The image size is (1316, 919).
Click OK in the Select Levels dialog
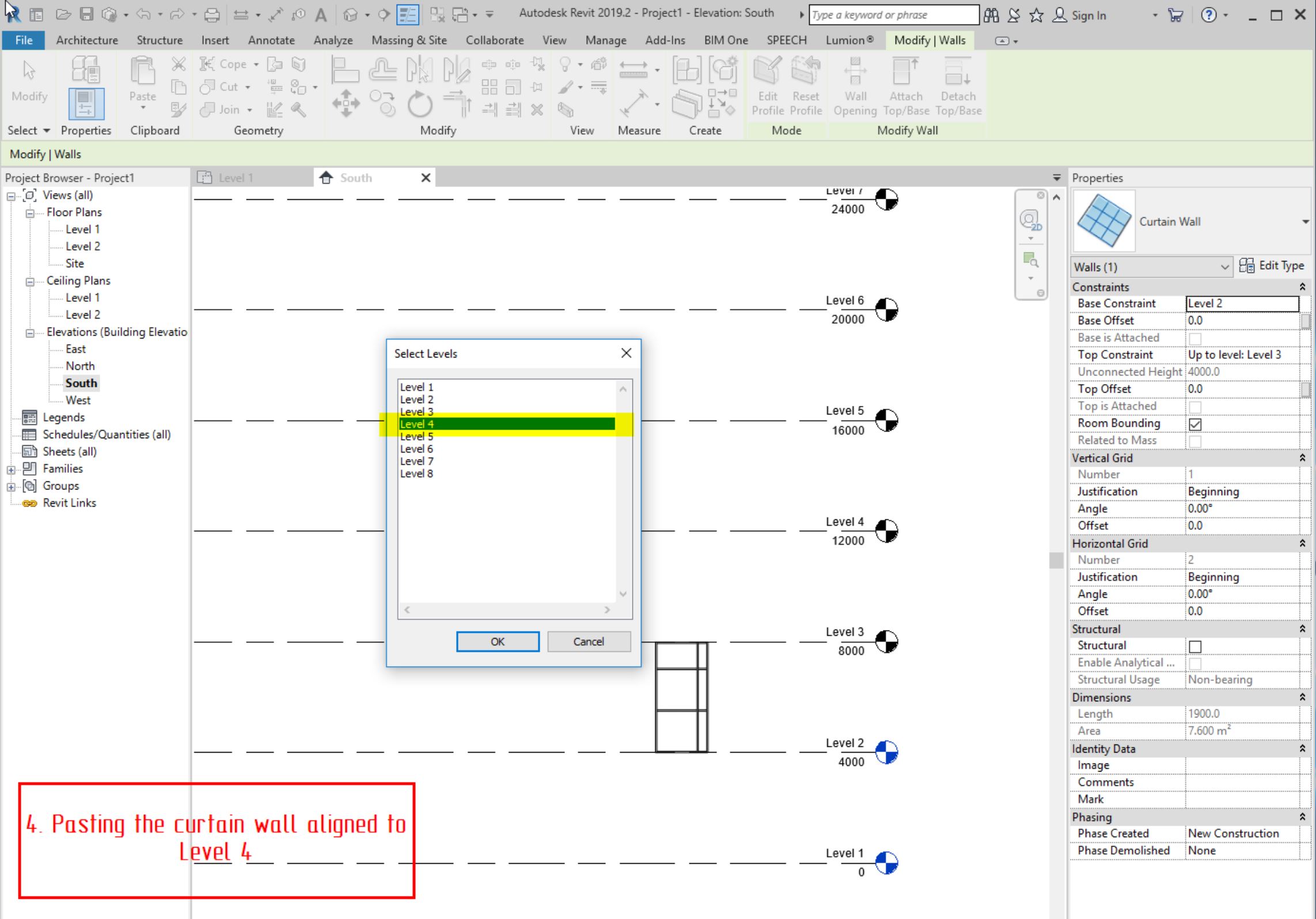pos(497,641)
